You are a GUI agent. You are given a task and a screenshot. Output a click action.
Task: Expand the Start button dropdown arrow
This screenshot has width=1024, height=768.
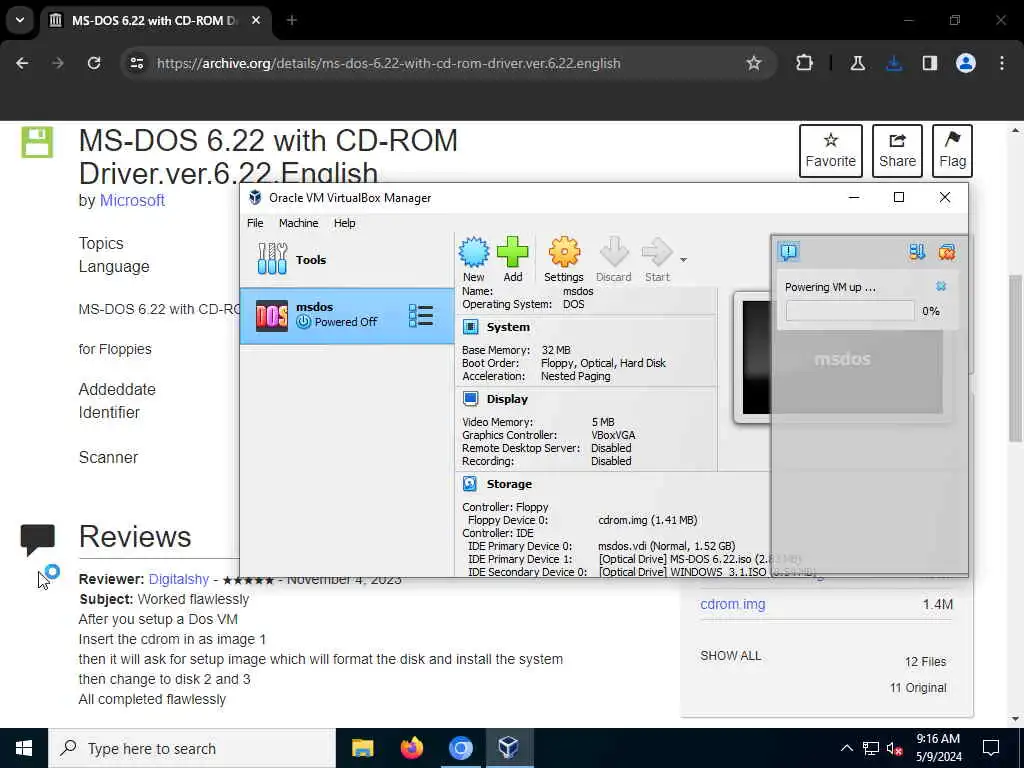click(683, 260)
